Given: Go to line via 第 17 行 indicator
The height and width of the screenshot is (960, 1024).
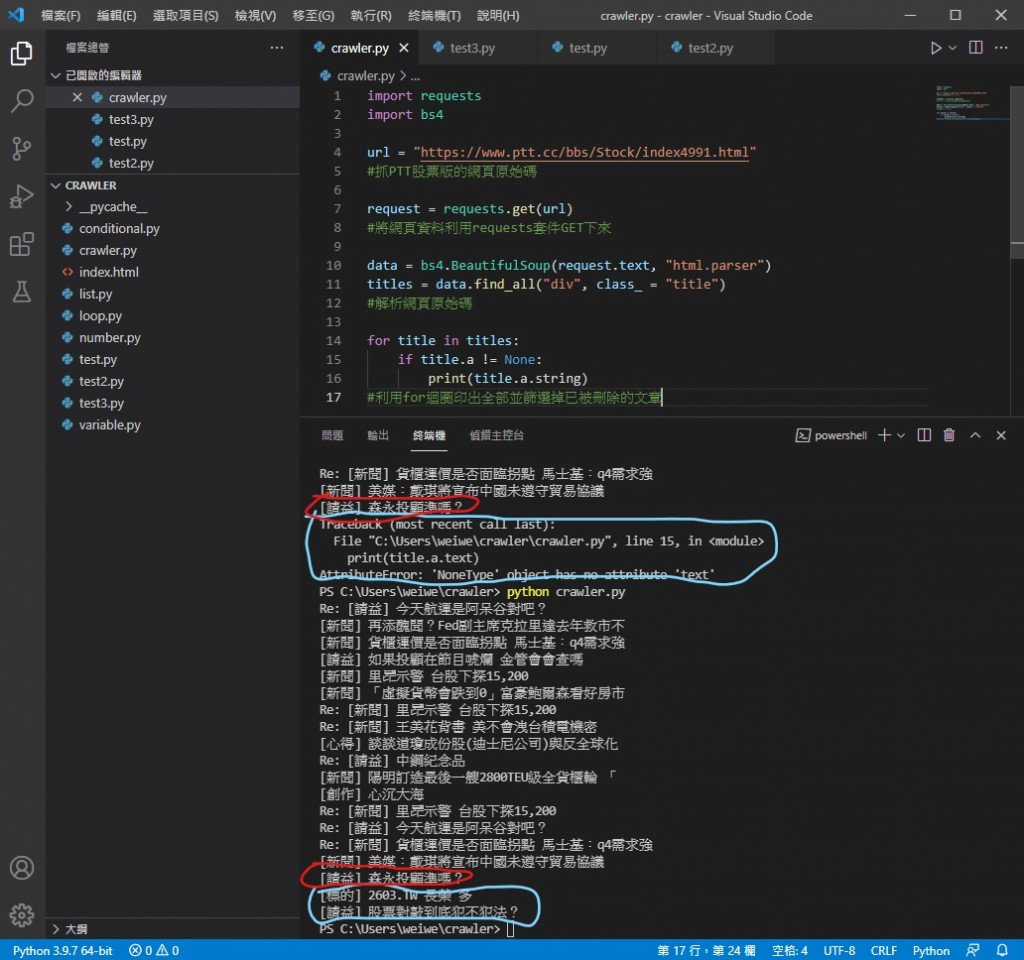Looking at the screenshot, I should pyautogui.click(x=706, y=950).
